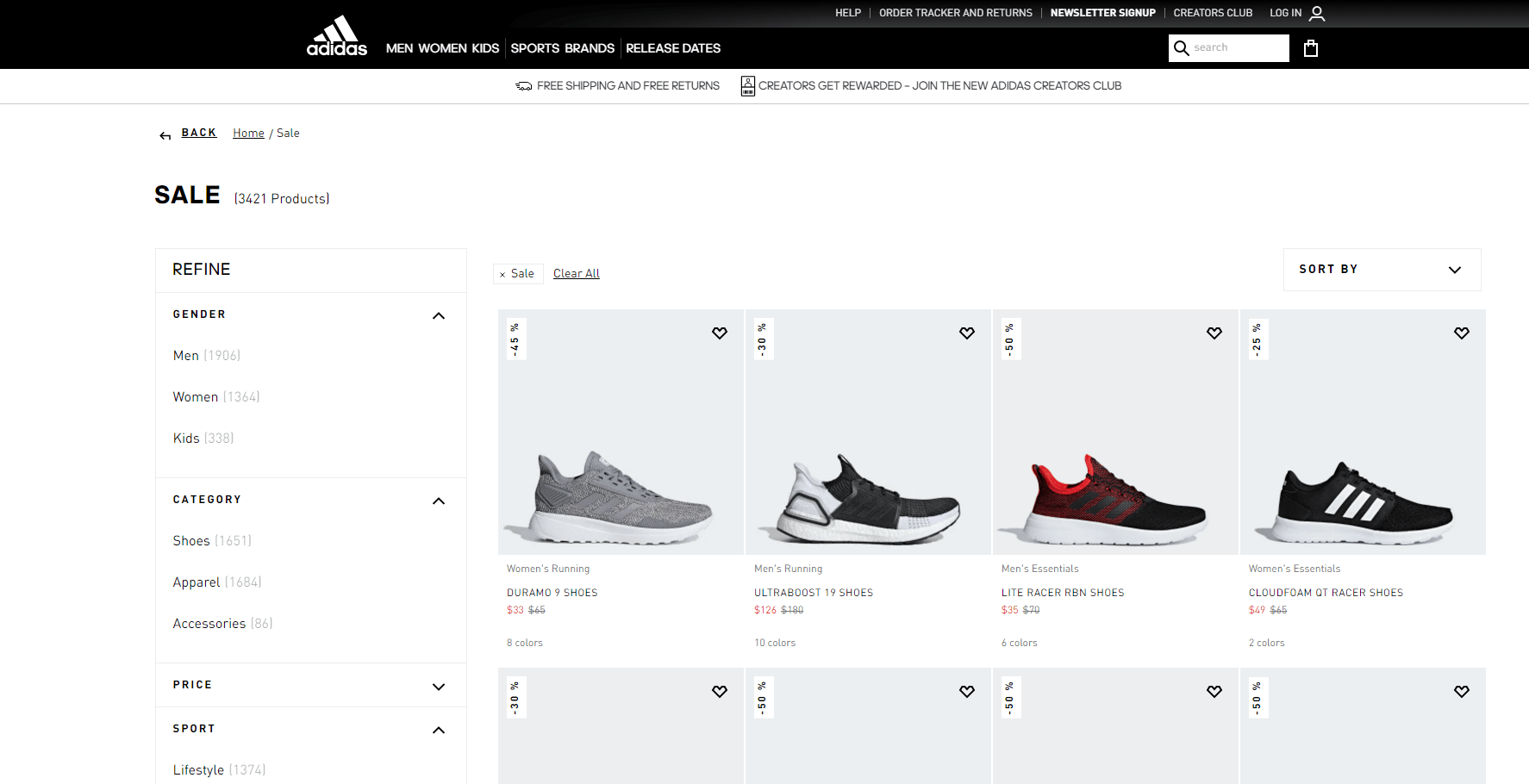Click the creators club badge icon
Screen dimensions: 1529x784
748,86
